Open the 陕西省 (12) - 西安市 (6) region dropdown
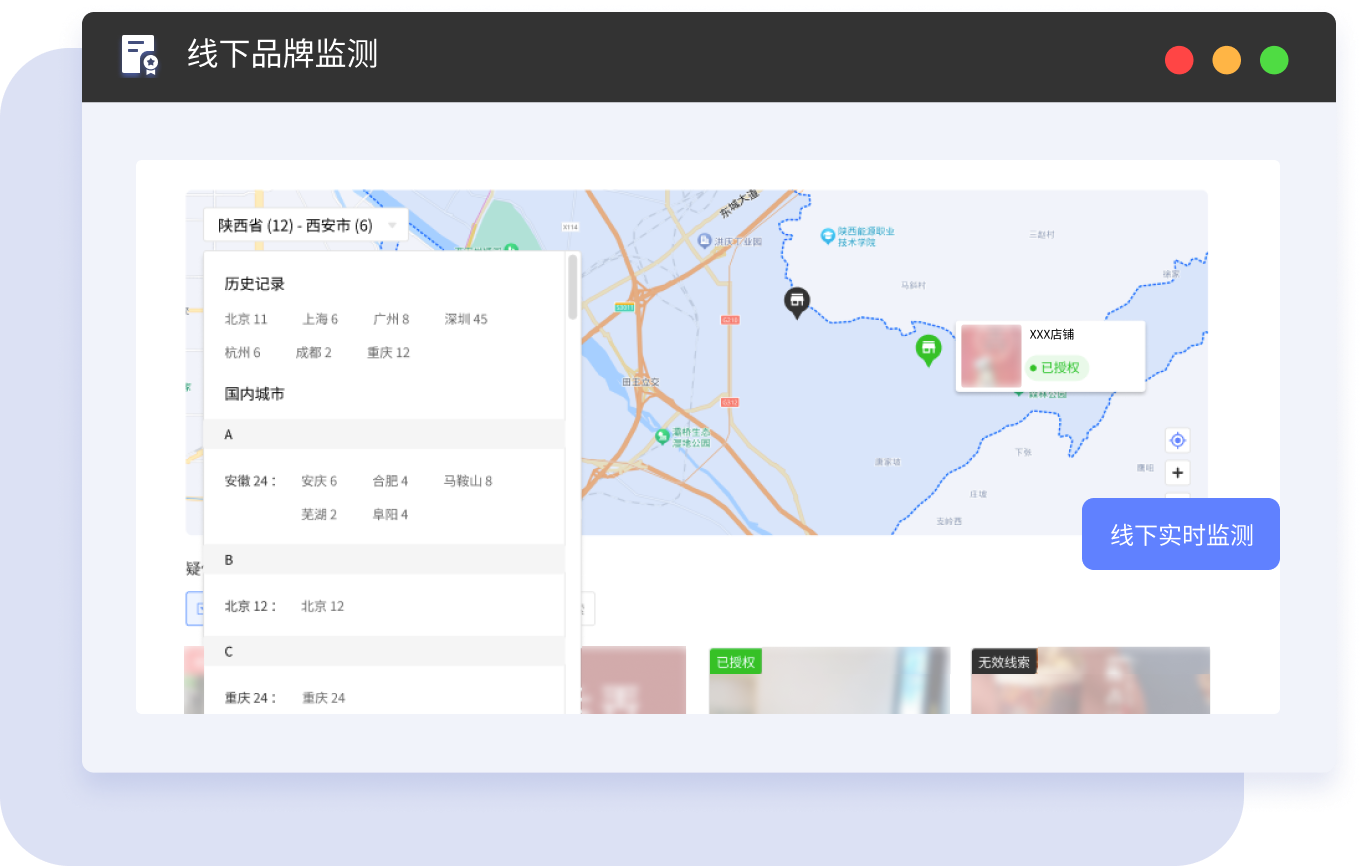1364x866 pixels. click(x=305, y=225)
